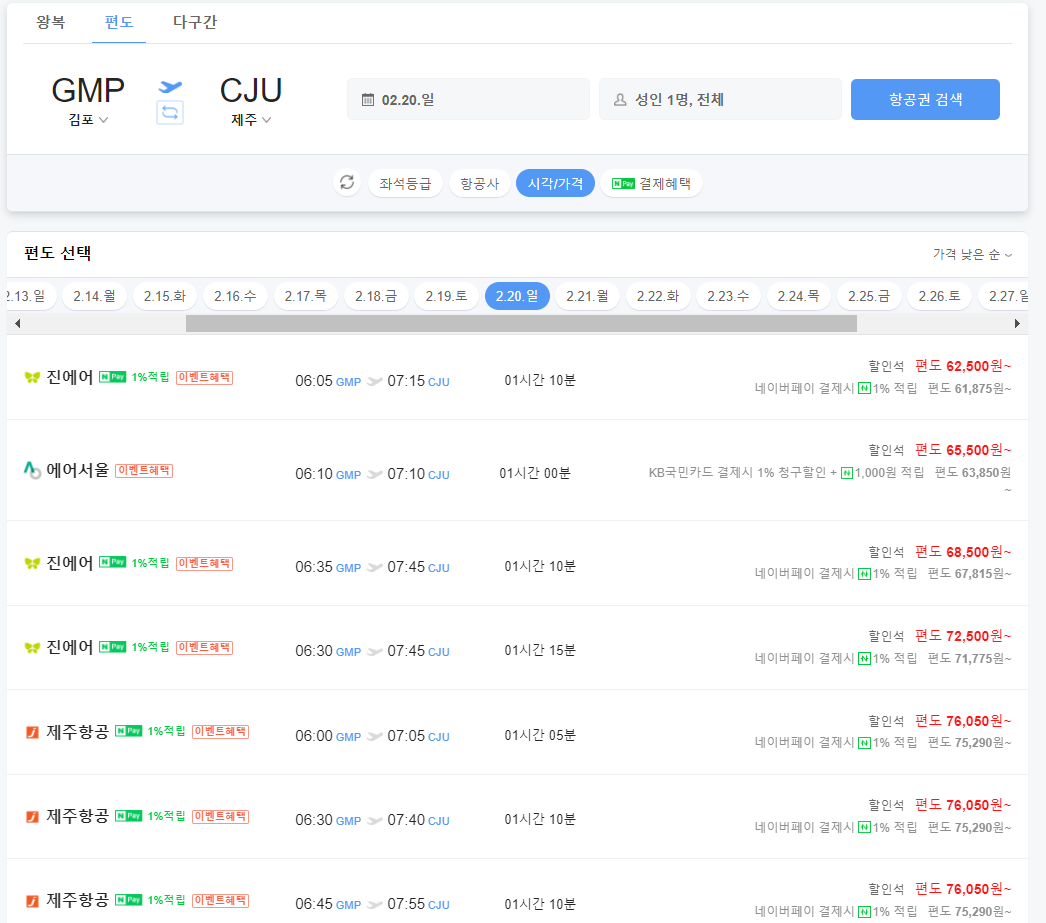The image size is (1046, 923).
Task: Click 성인 1명, 전체 passenger field
Action: [720, 99]
